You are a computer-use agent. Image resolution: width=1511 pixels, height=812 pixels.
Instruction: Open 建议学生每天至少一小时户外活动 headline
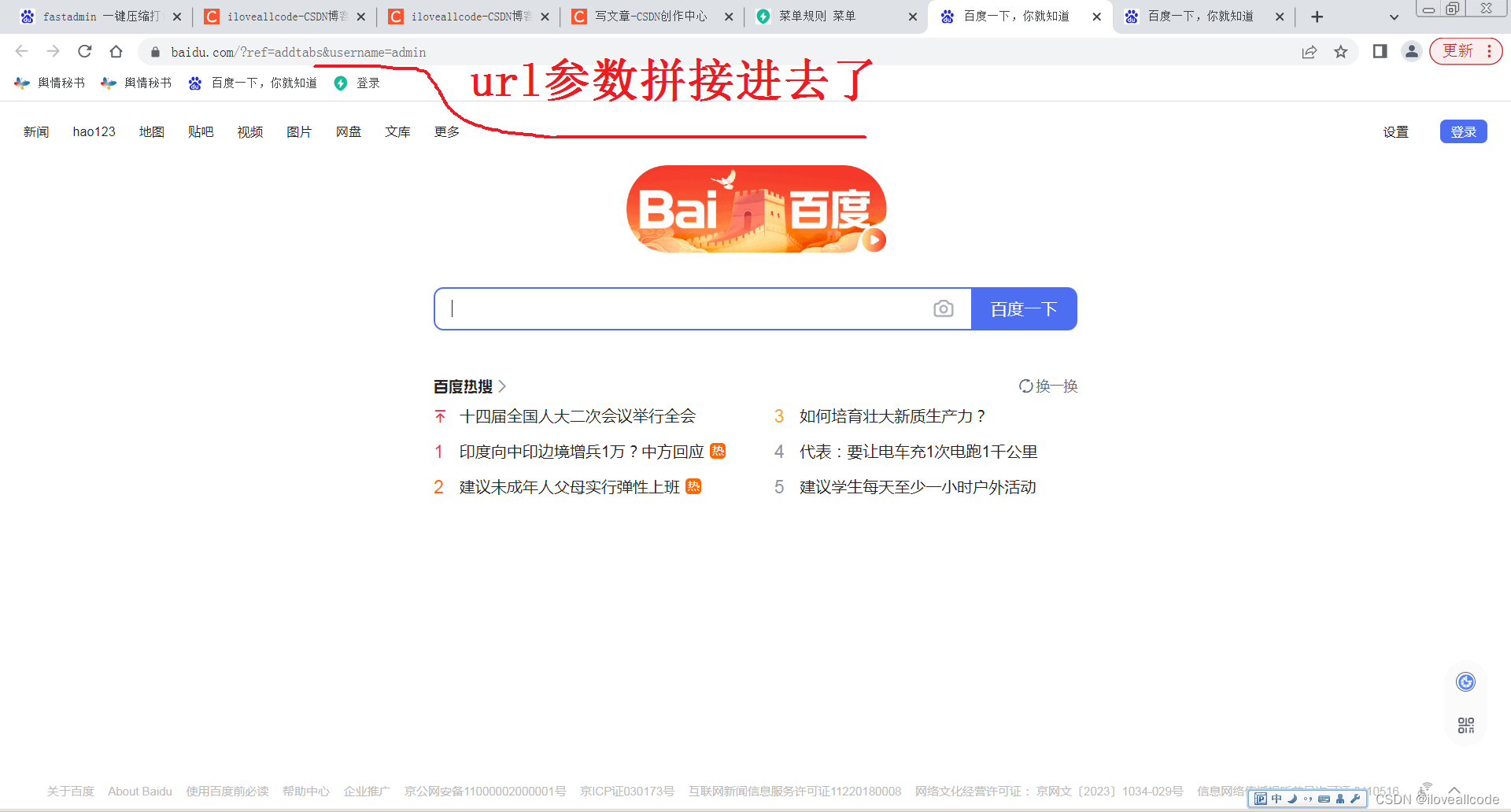pyautogui.click(x=918, y=487)
